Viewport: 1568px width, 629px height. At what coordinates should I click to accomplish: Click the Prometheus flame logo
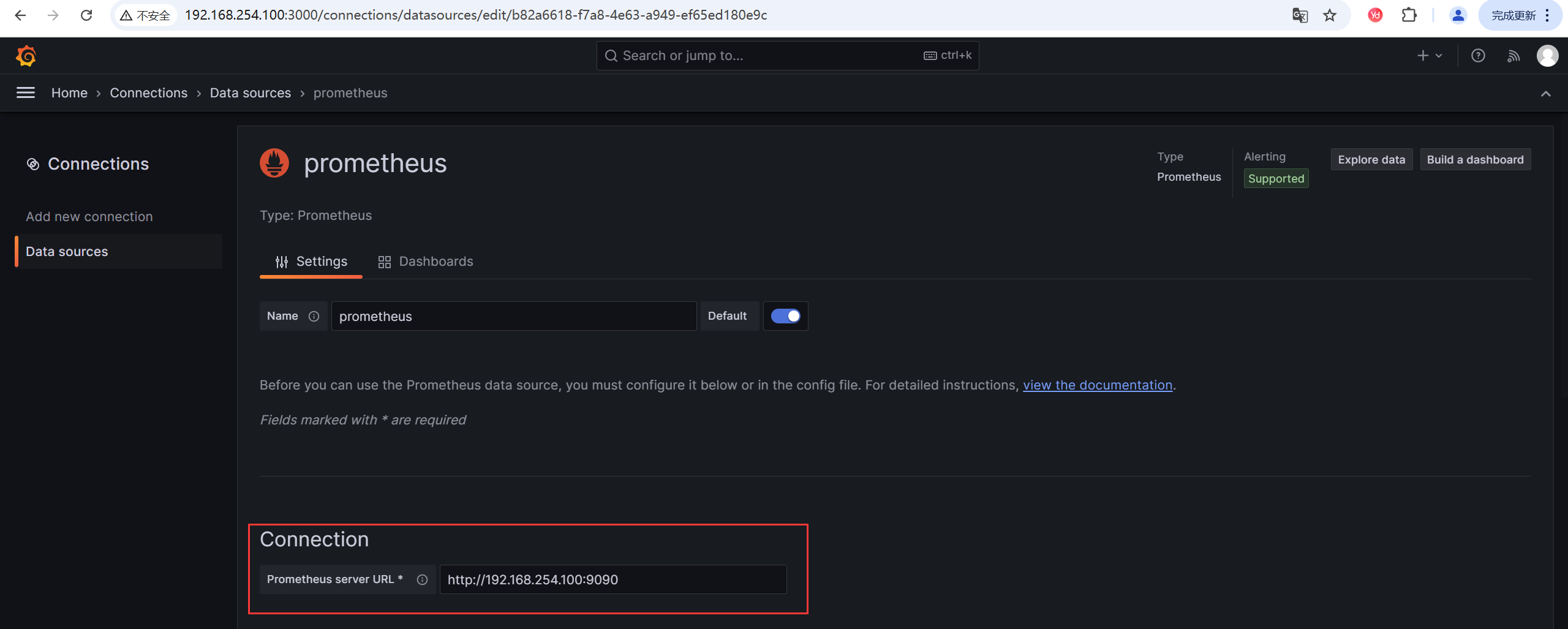point(274,163)
